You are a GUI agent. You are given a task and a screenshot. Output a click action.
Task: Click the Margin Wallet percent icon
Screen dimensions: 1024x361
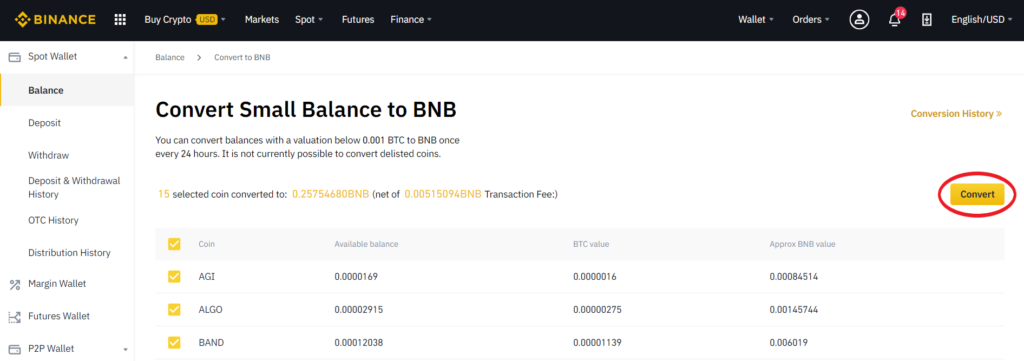pos(14,284)
